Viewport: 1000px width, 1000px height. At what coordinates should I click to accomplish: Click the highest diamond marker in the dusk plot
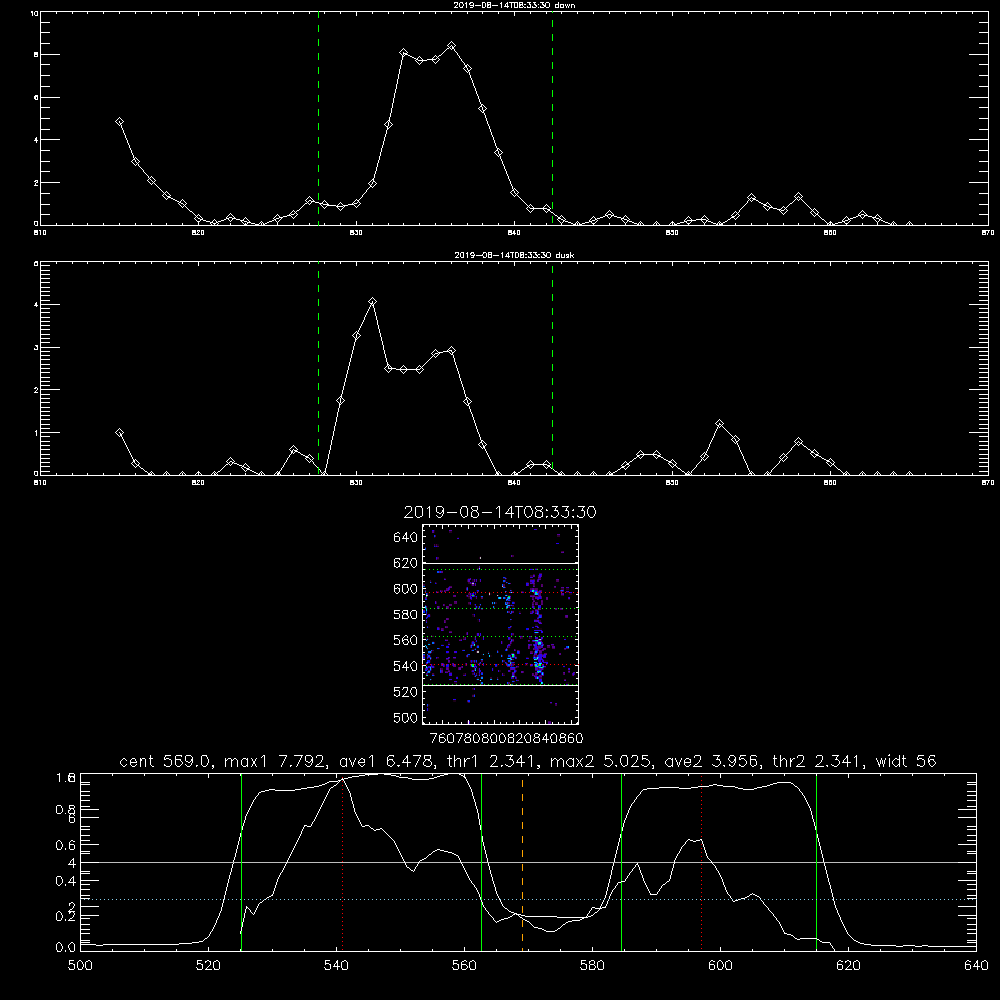point(372,302)
